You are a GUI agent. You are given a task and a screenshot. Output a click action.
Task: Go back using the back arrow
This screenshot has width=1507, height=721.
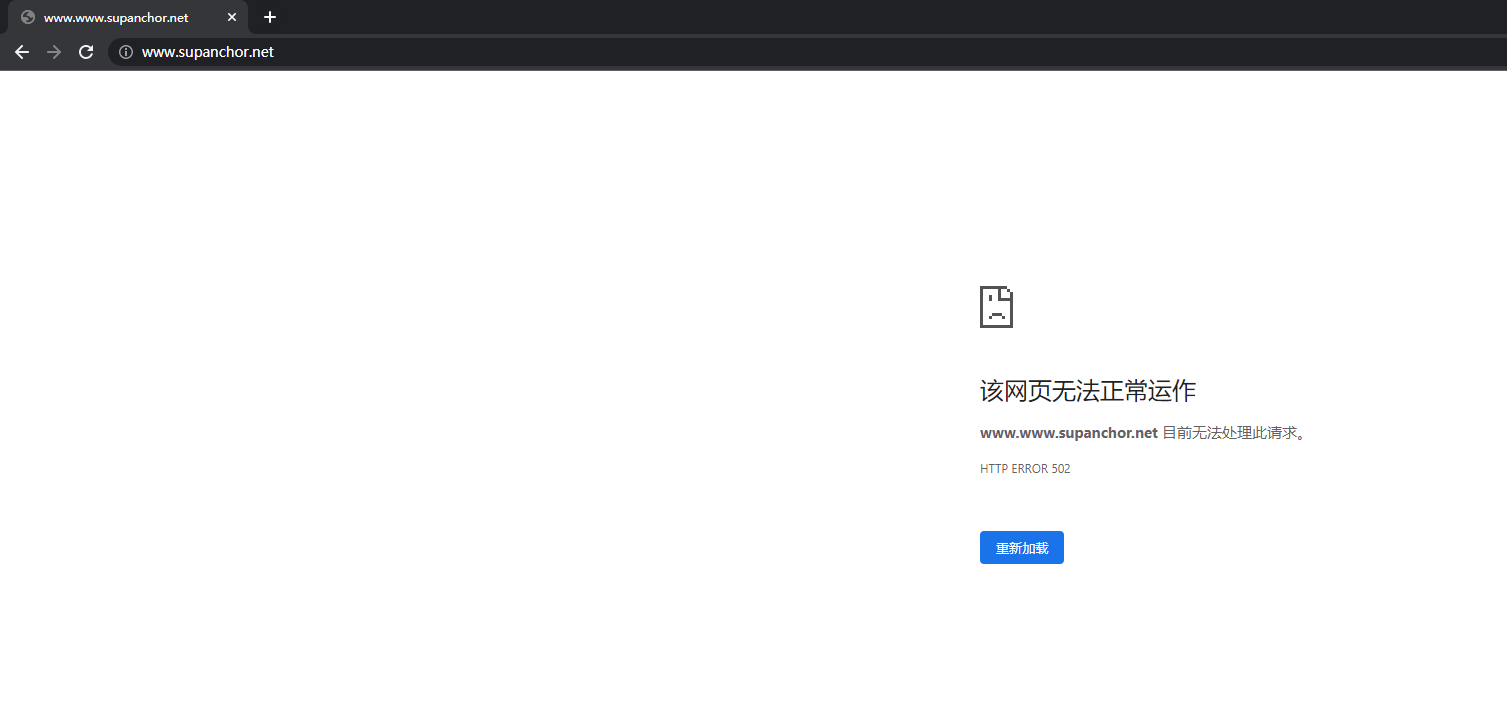coord(22,52)
